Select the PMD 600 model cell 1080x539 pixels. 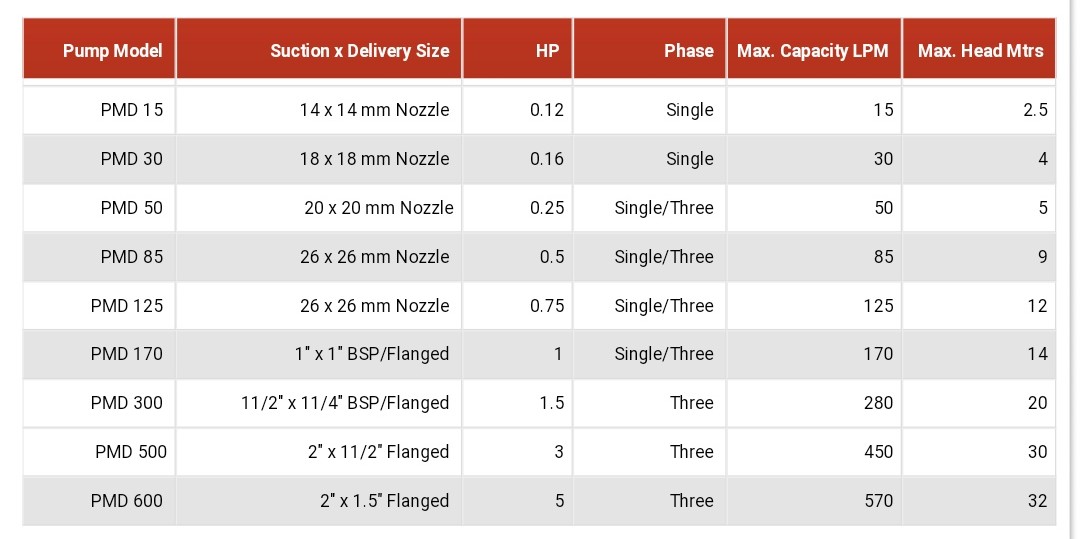pyautogui.click(x=126, y=501)
